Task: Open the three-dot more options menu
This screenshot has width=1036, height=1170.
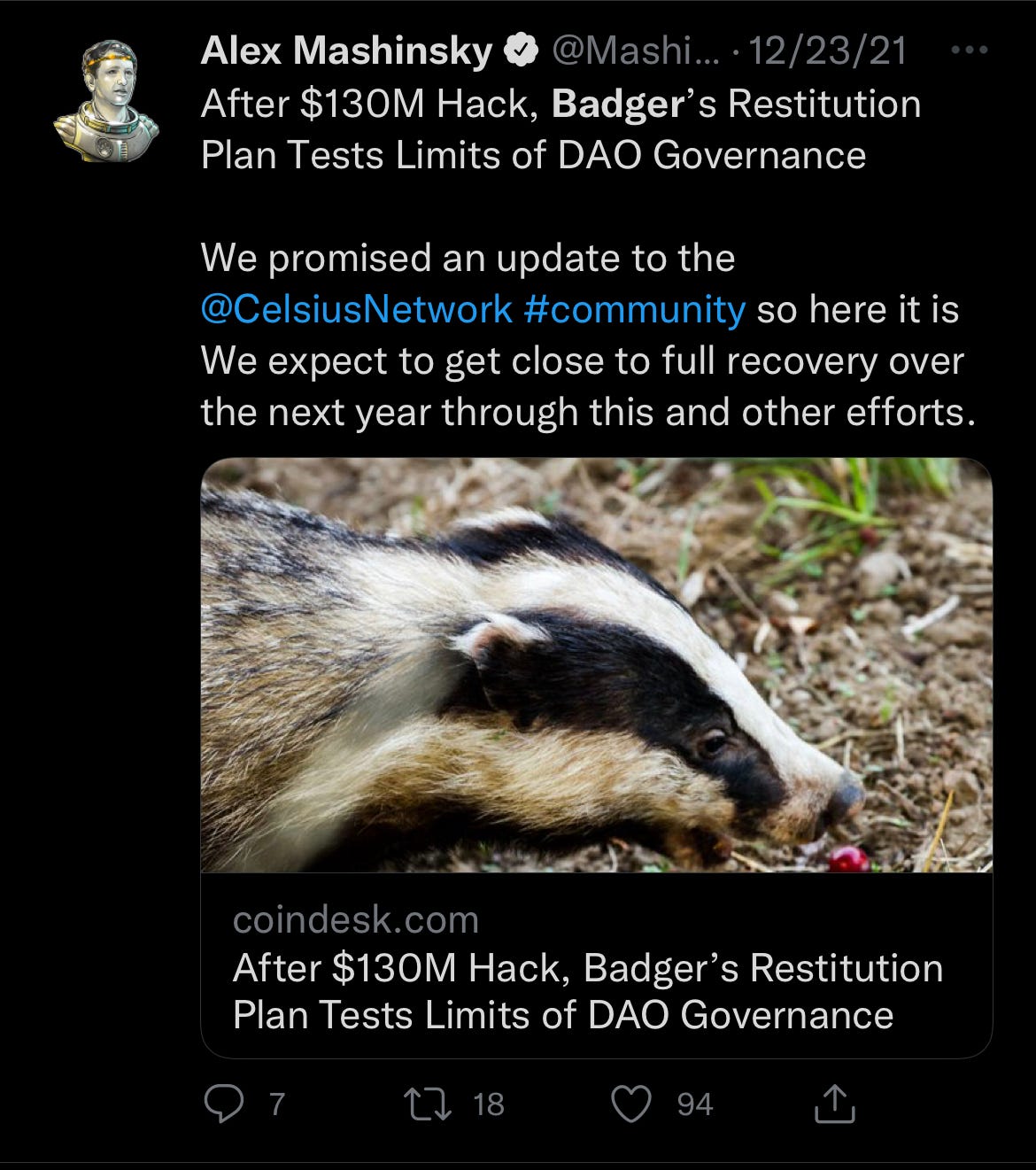Action: pyautogui.click(x=969, y=50)
